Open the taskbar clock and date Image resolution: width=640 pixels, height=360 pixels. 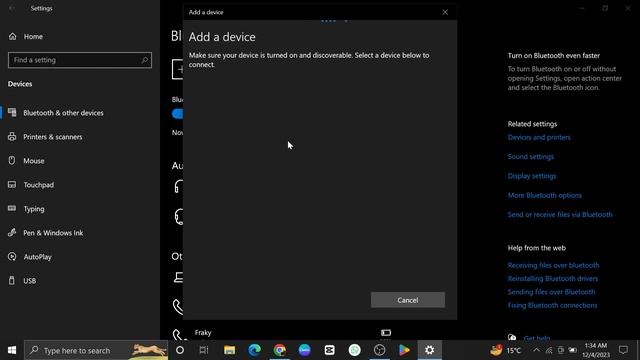pos(596,350)
